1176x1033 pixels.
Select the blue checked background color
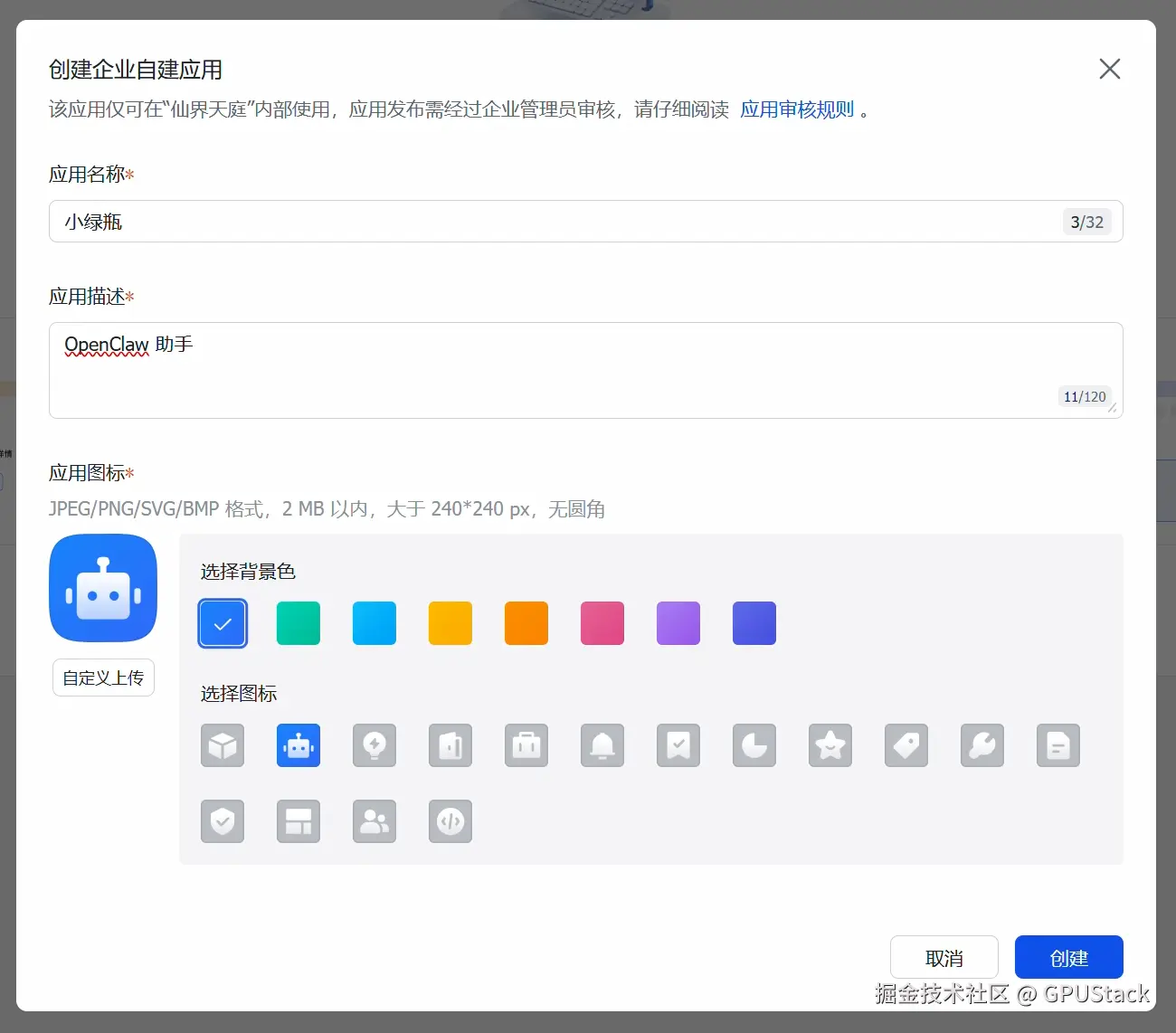[223, 623]
